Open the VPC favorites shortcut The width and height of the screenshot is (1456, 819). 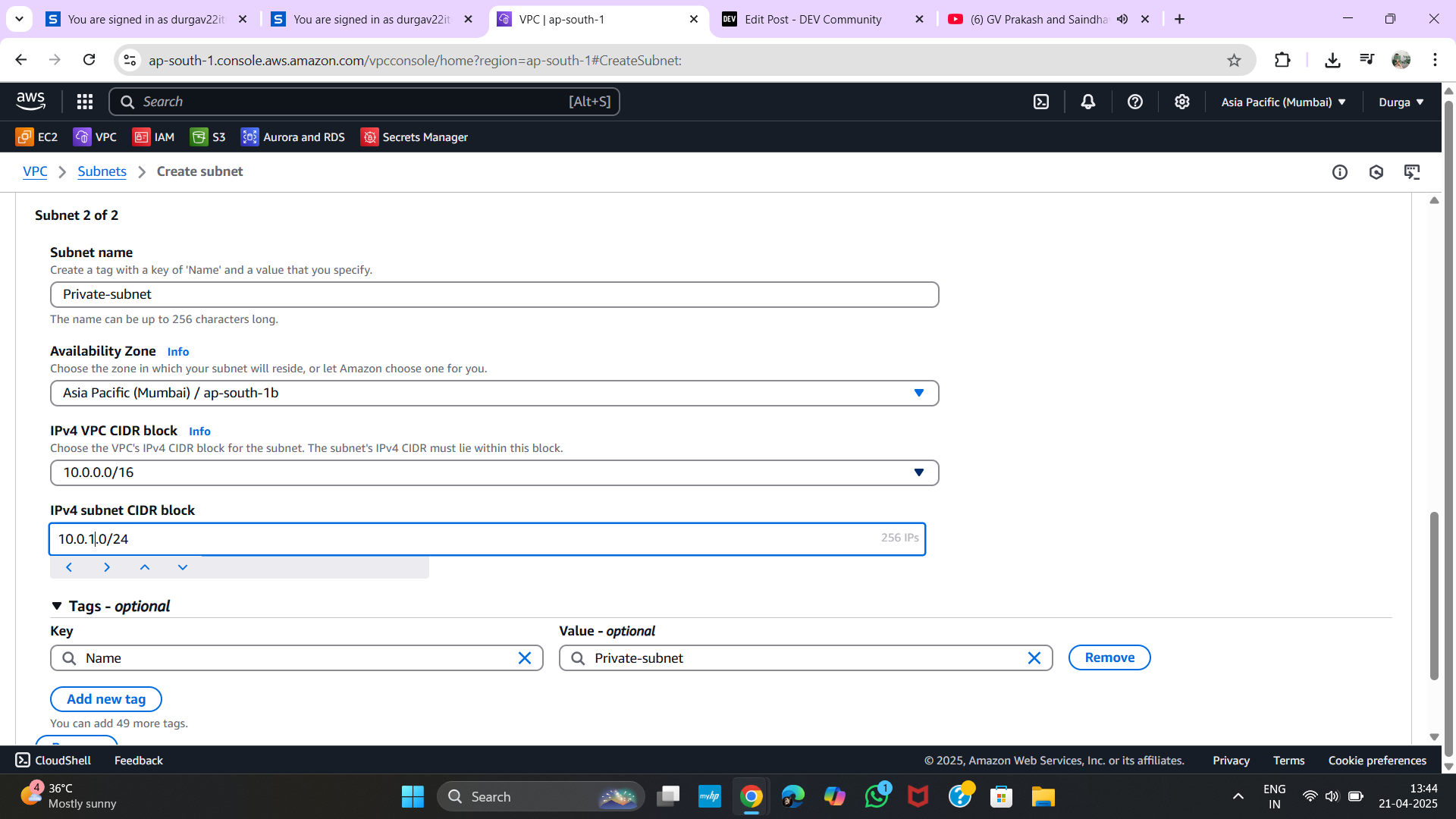point(95,137)
